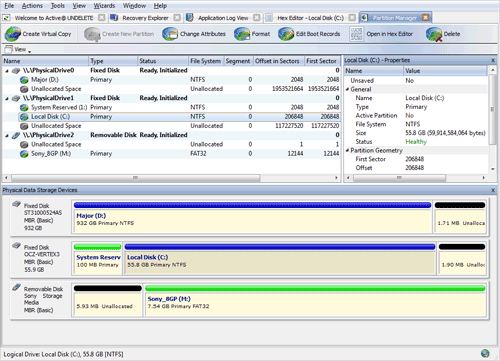Sort list by the Name column header
Image resolution: width=500 pixels, height=361 pixels.
pos(45,61)
